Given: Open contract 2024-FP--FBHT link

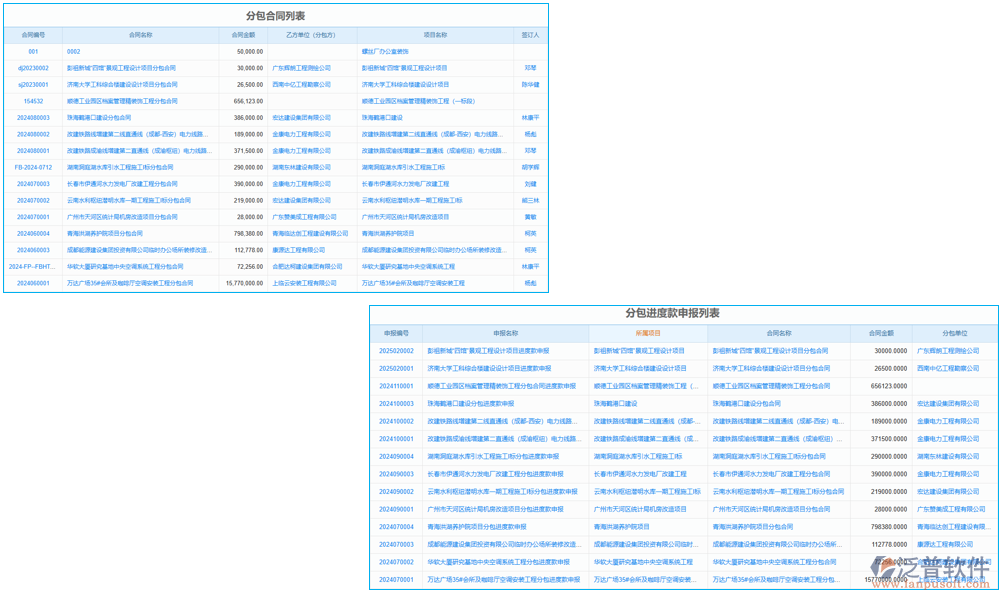Looking at the screenshot, I should (33, 267).
